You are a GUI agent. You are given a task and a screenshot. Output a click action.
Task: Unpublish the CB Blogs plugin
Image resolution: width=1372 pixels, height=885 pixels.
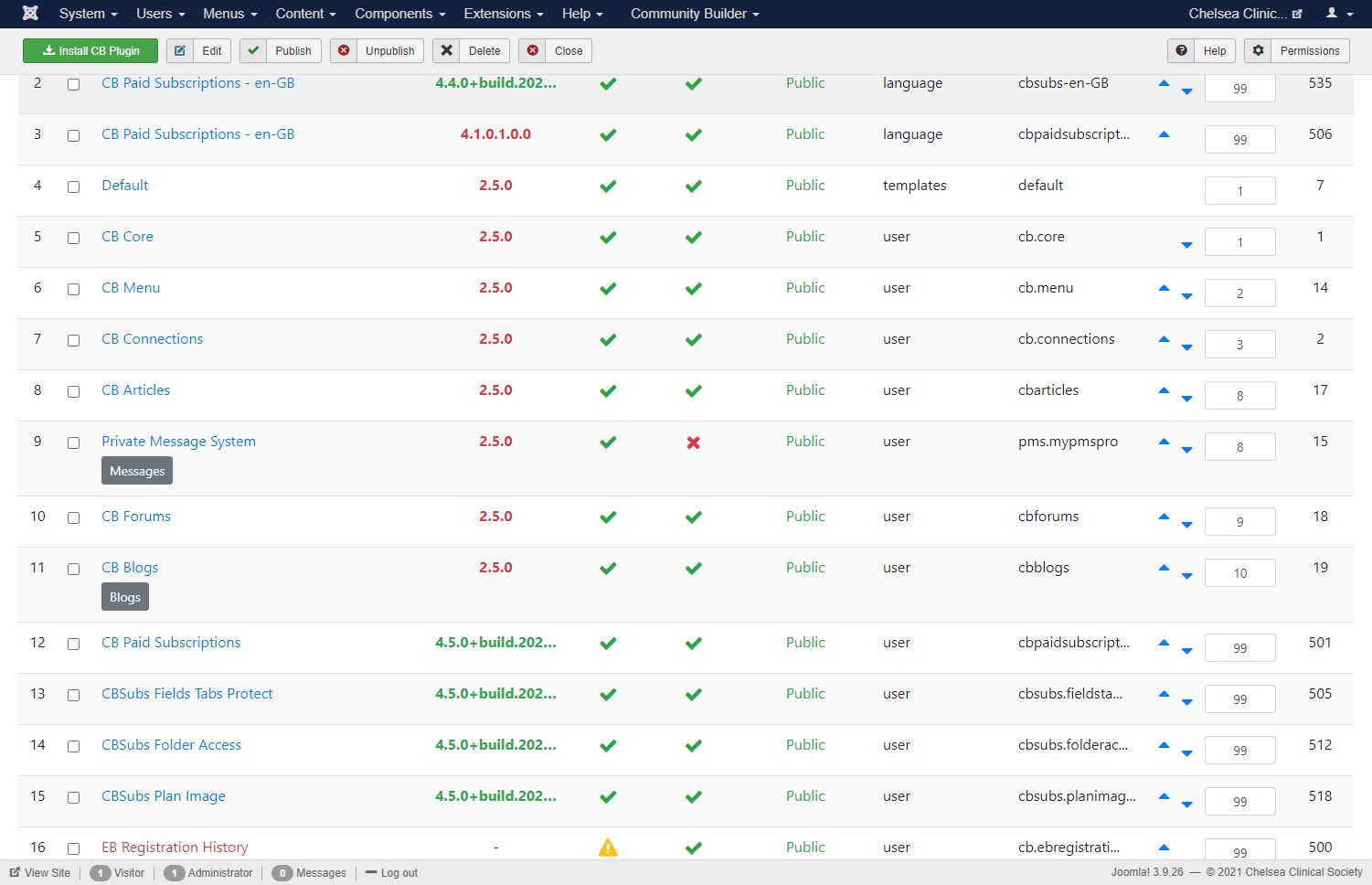(694, 569)
